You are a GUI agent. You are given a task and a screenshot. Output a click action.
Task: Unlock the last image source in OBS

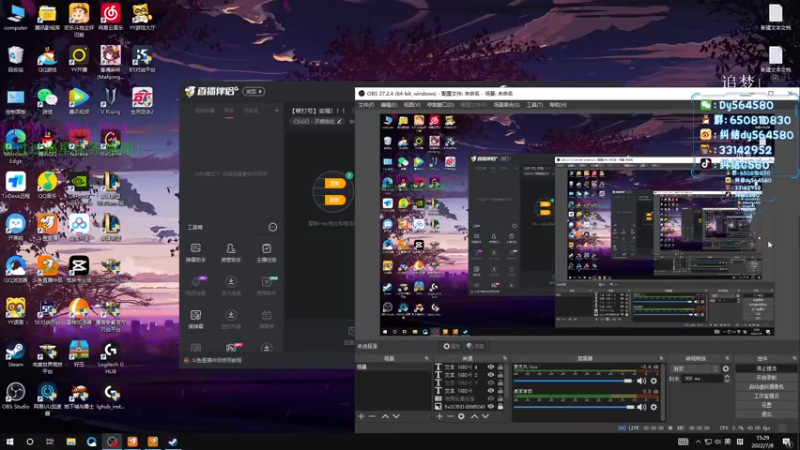point(501,407)
